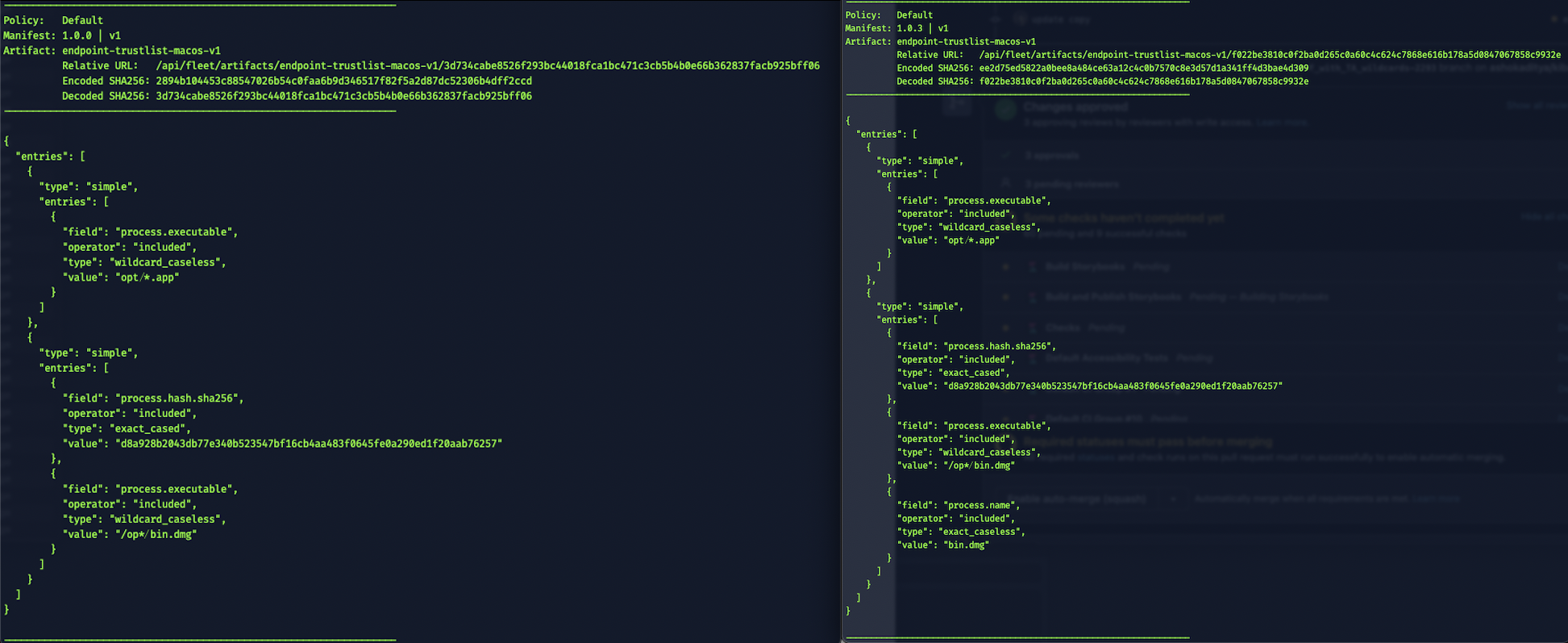Click right pane value "/op*/bin.dmg"
The width and height of the screenshot is (1568, 643).
pyautogui.click(x=956, y=466)
